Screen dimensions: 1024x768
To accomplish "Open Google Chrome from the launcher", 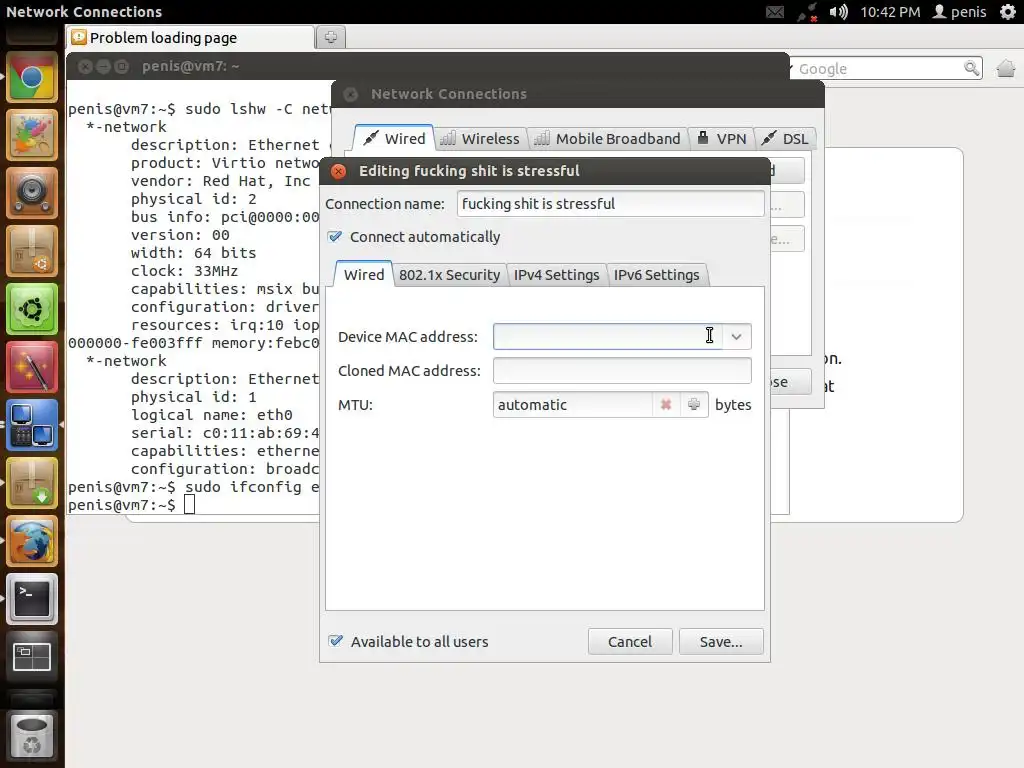I will click(31, 78).
